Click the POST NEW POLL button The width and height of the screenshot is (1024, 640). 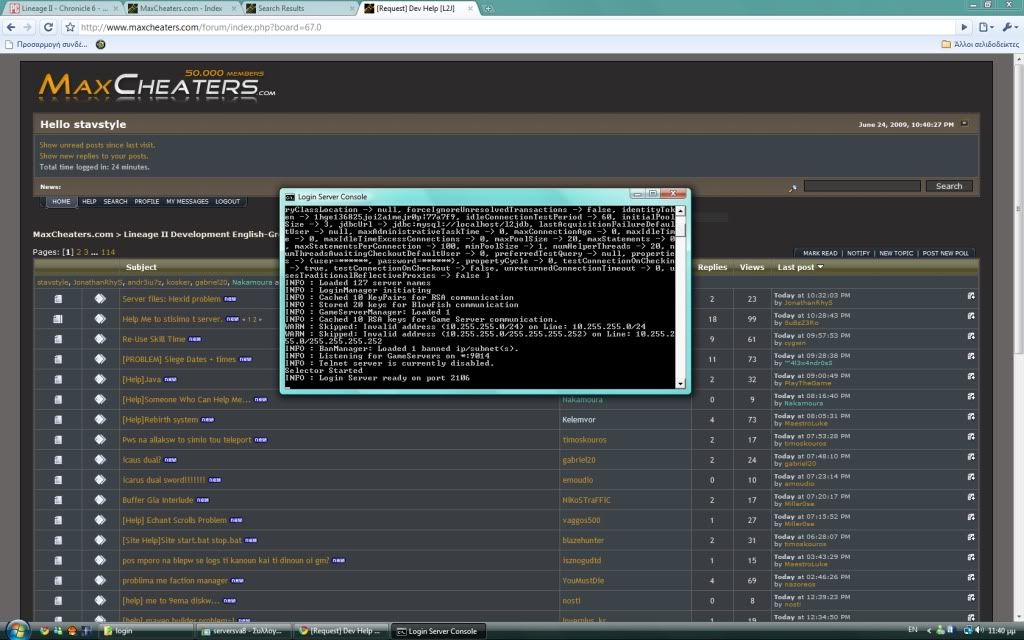pyautogui.click(x=946, y=253)
